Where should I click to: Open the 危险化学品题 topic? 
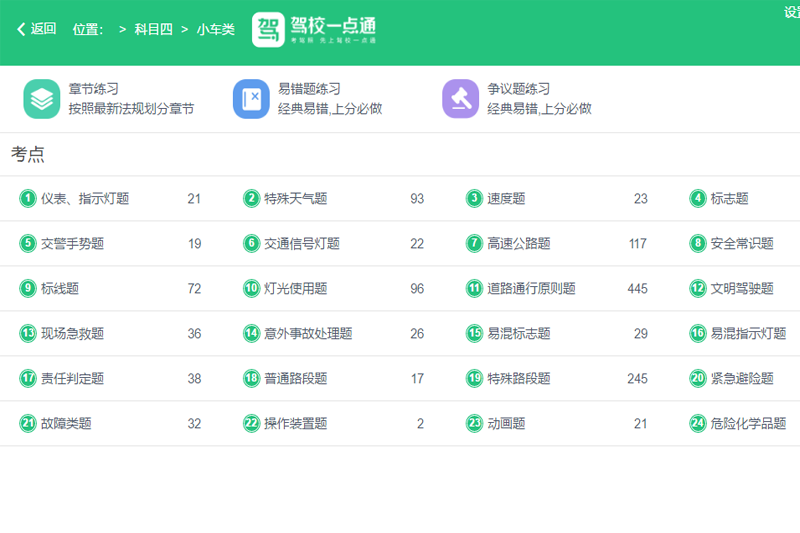pos(748,424)
